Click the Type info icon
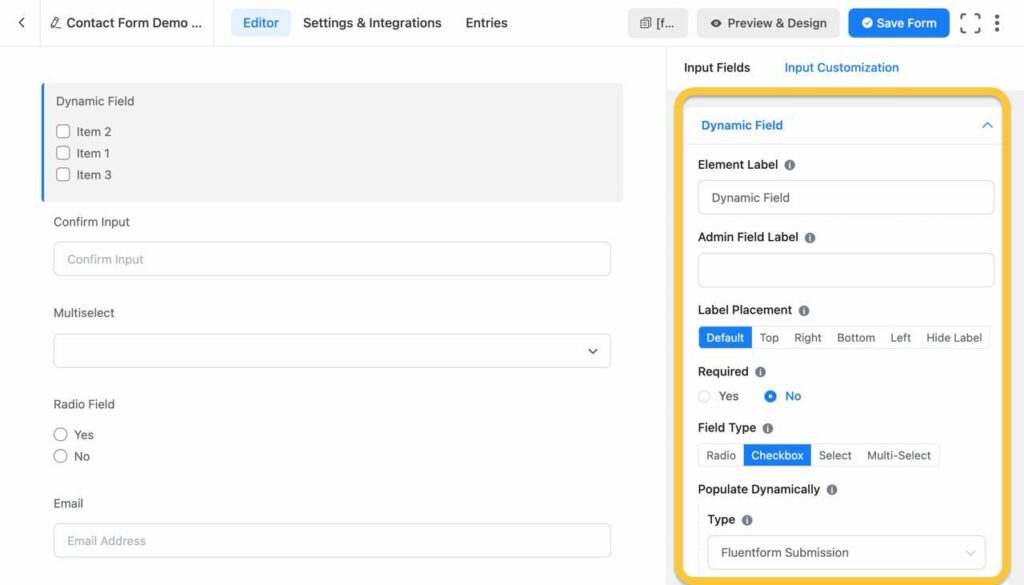This screenshot has width=1024, height=585. 747,520
